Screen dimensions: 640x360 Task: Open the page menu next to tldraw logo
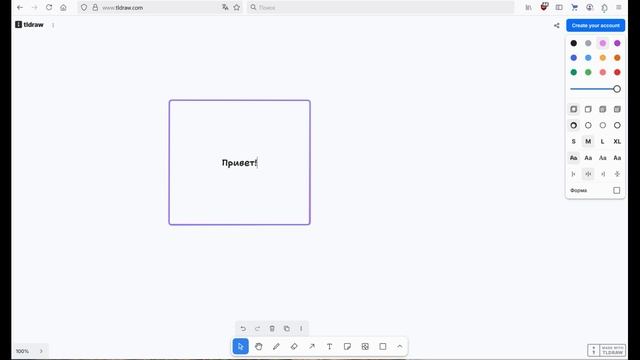pyautogui.click(x=53, y=25)
